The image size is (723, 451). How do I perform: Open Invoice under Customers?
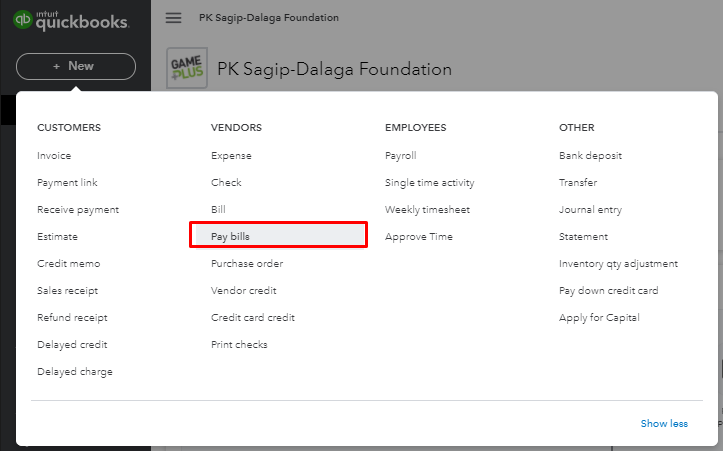point(54,156)
